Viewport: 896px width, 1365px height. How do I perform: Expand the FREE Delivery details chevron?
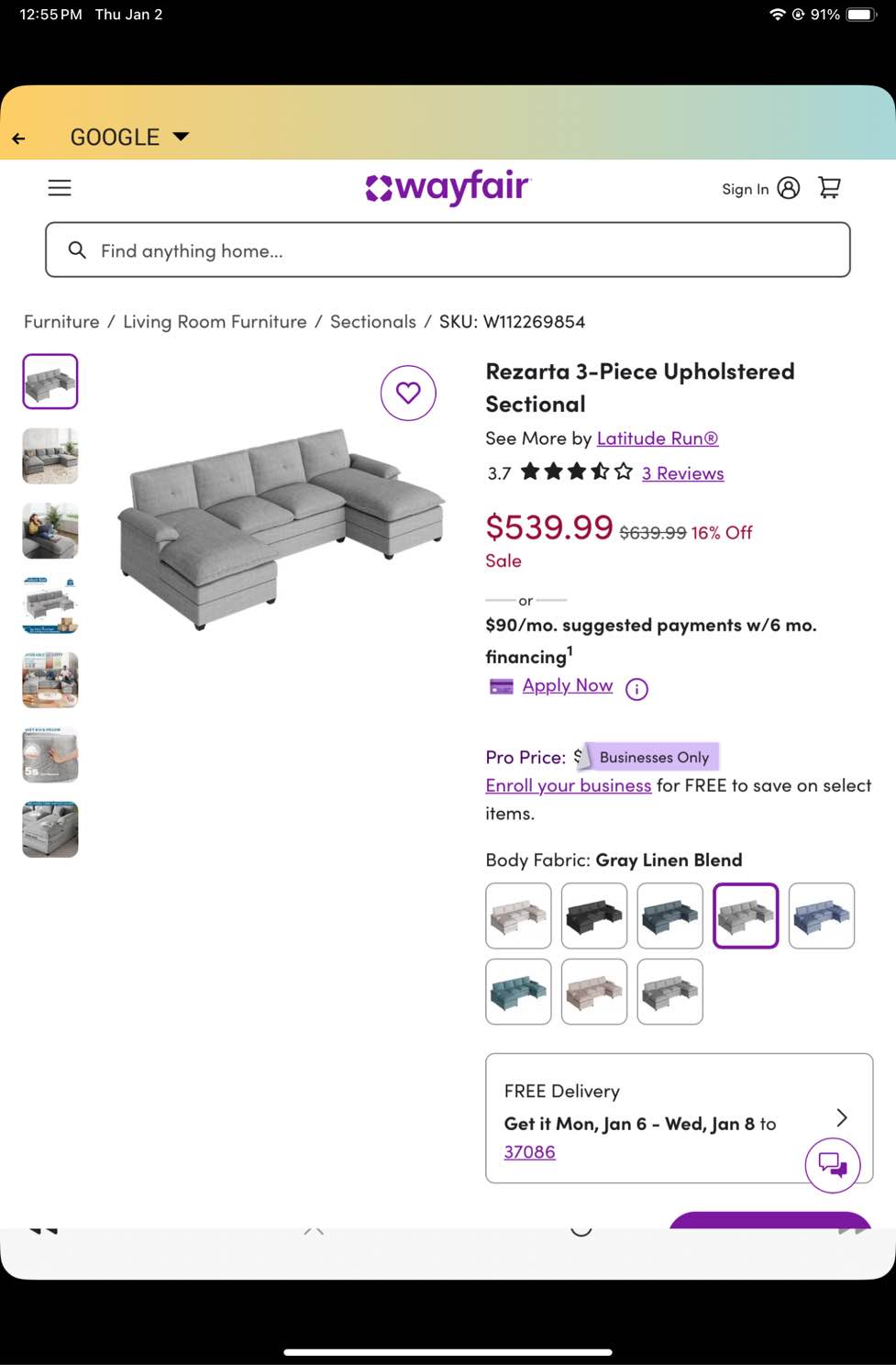click(x=840, y=1118)
